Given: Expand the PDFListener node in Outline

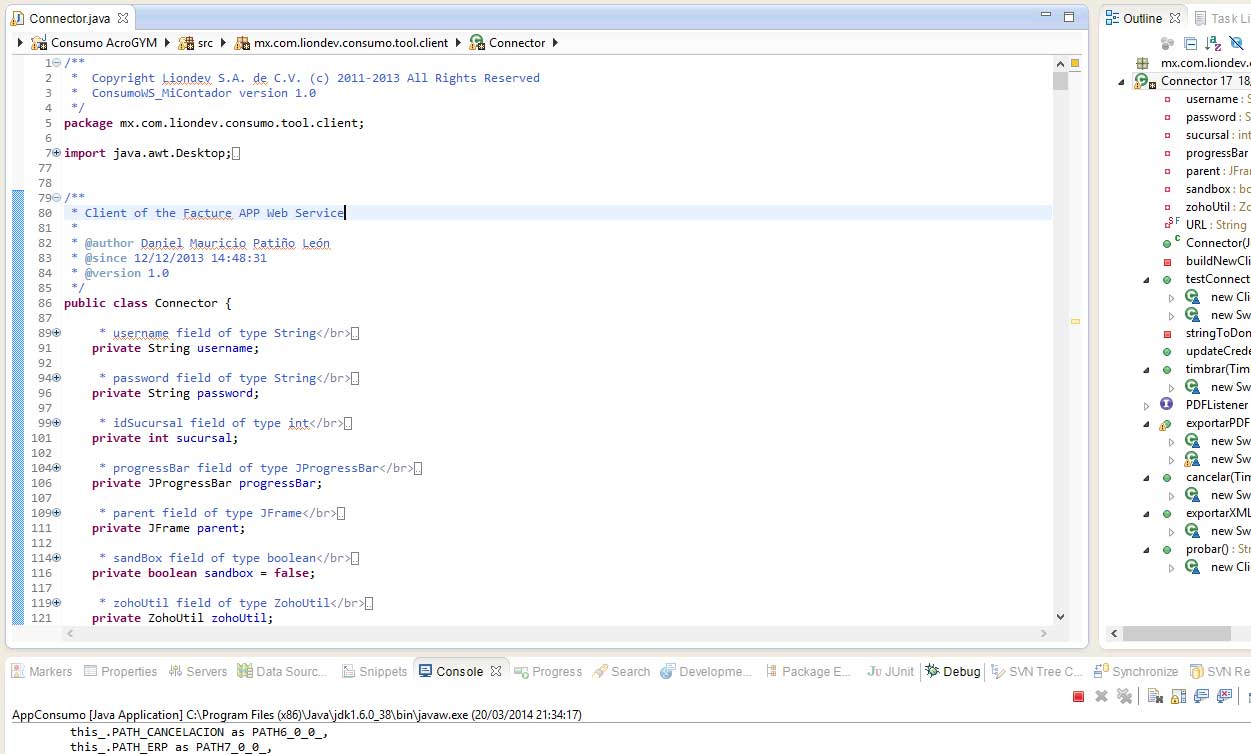Looking at the screenshot, I should pyautogui.click(x=1147, y=405).
